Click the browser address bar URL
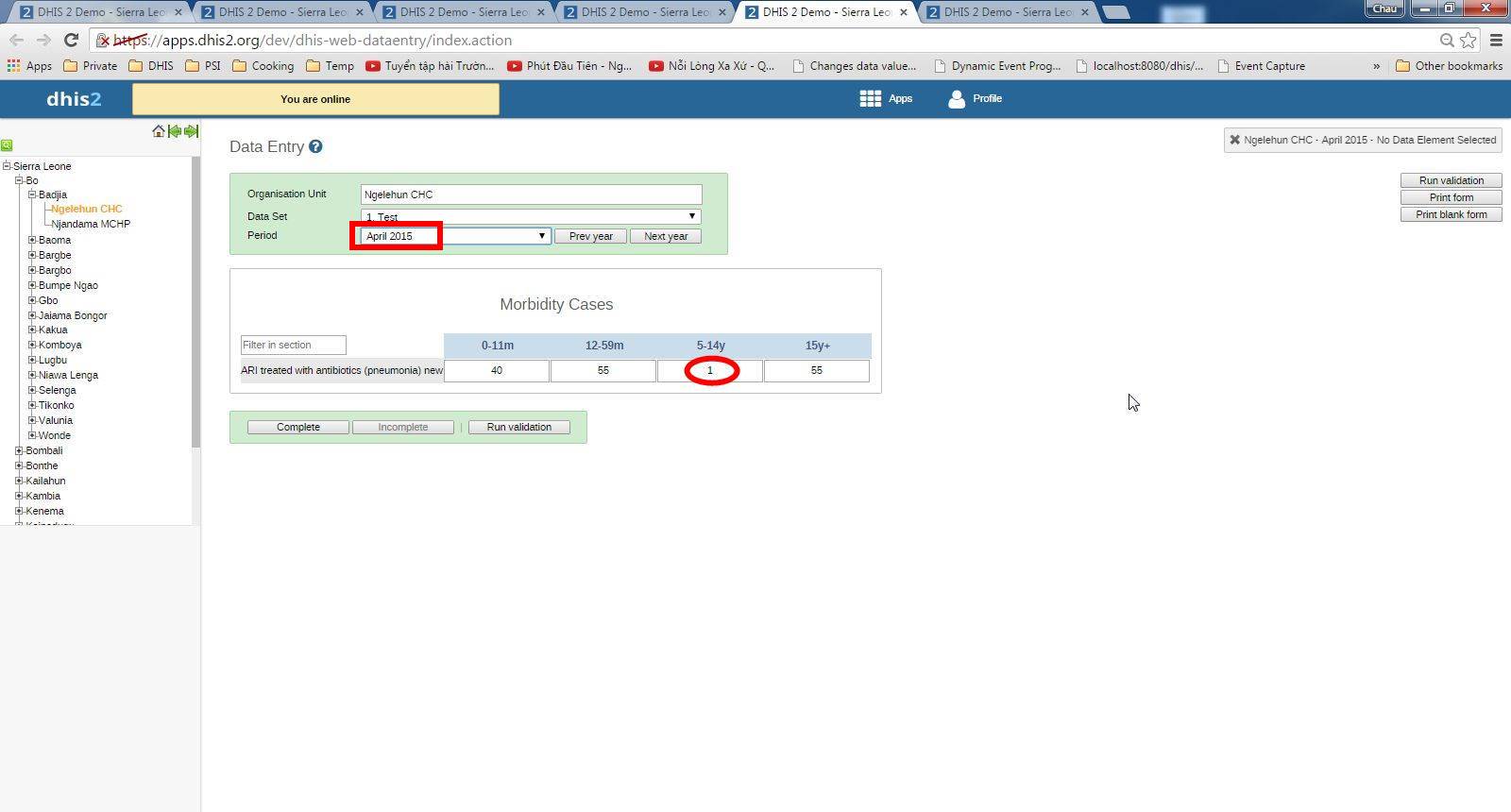 pos(313,41)
